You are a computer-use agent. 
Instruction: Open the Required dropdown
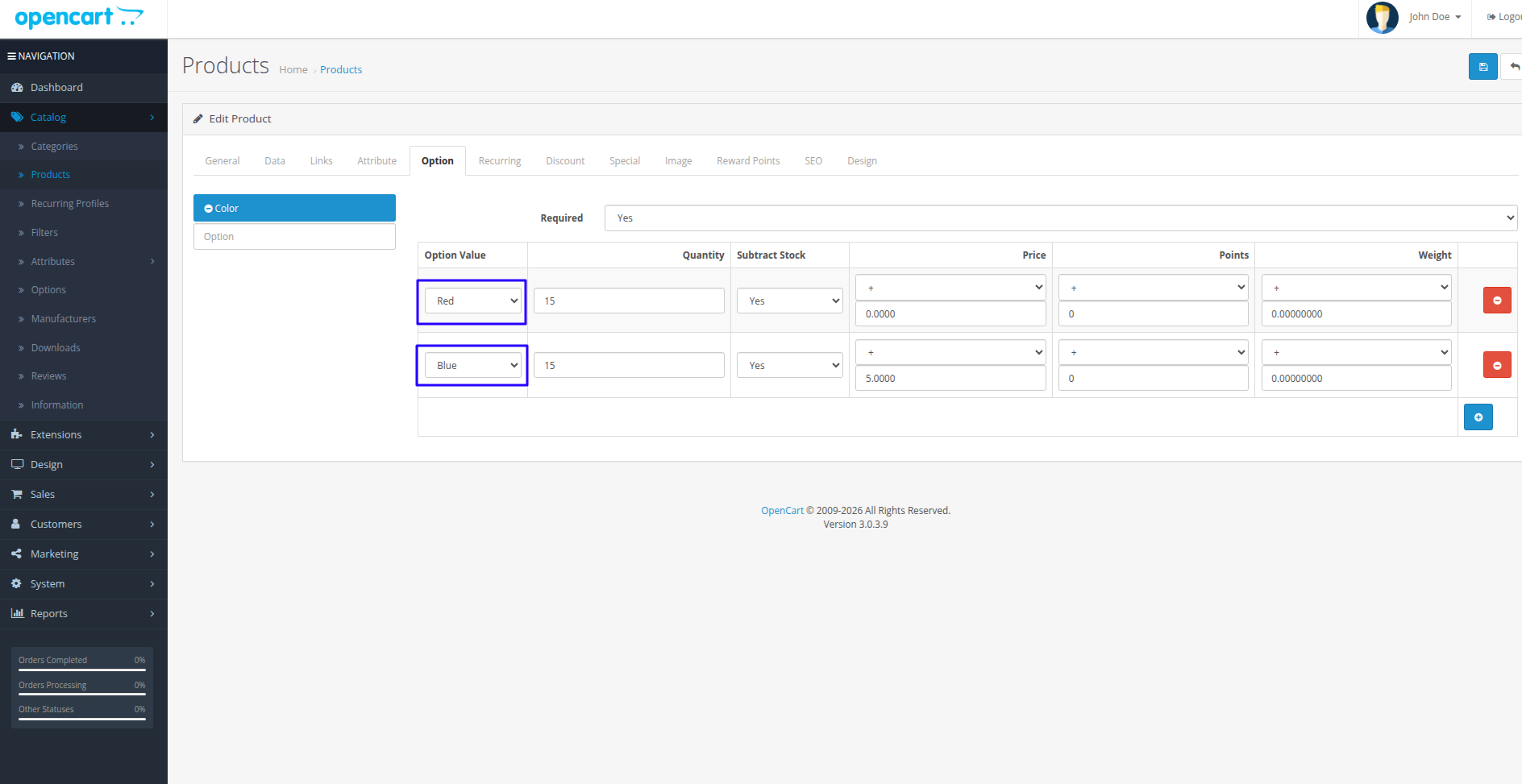pos(1061,218)
